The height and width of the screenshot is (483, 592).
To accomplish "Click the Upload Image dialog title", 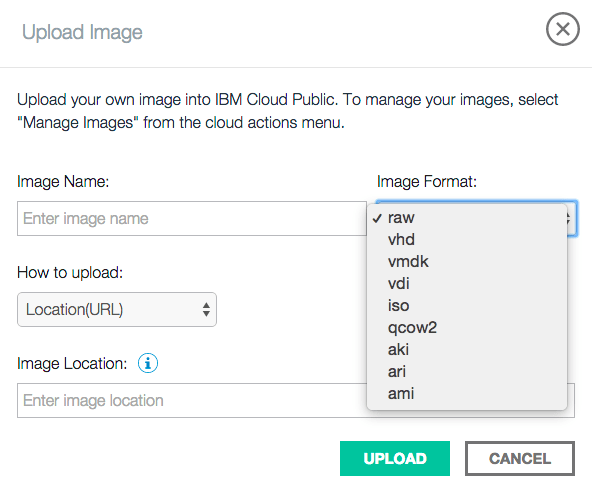I will [82, 32].
